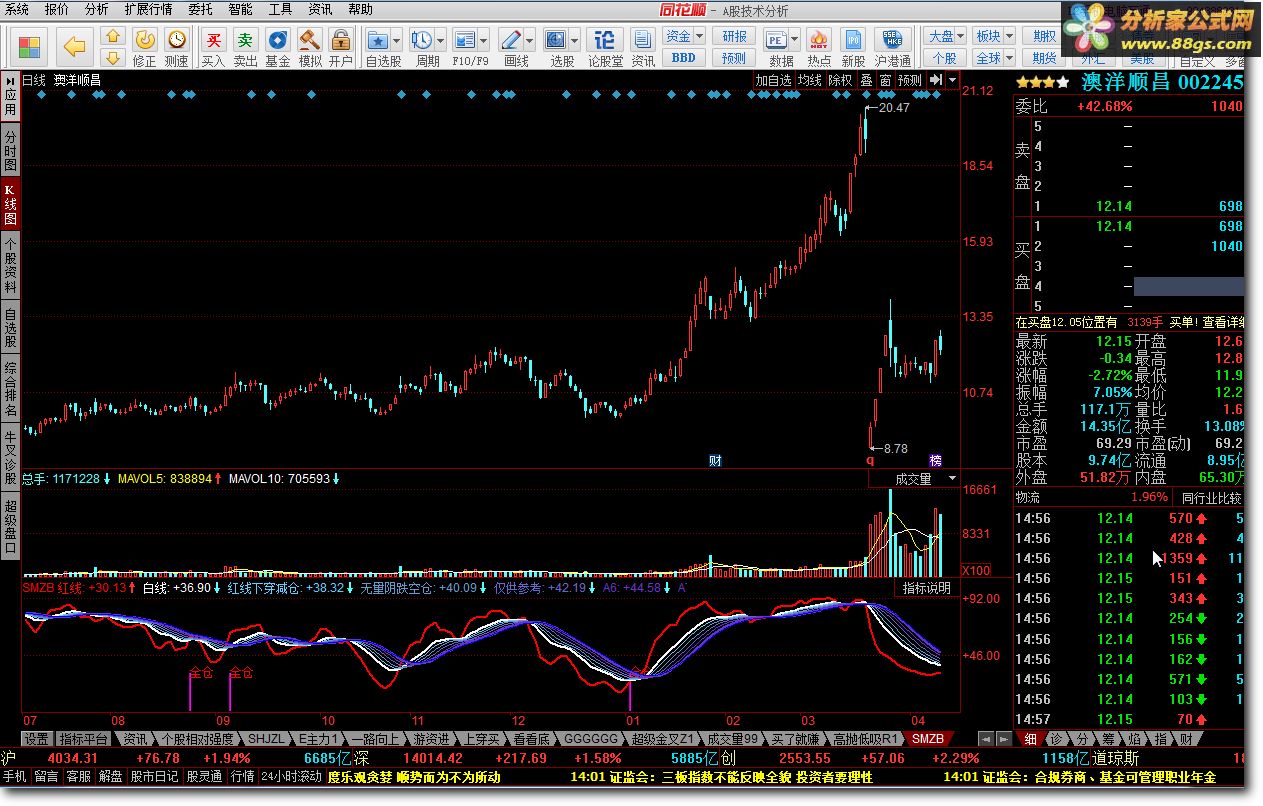Viewport: 1263px width, 806px height.
Task: Open the 热点 flame icon
Action: [819, 39]
